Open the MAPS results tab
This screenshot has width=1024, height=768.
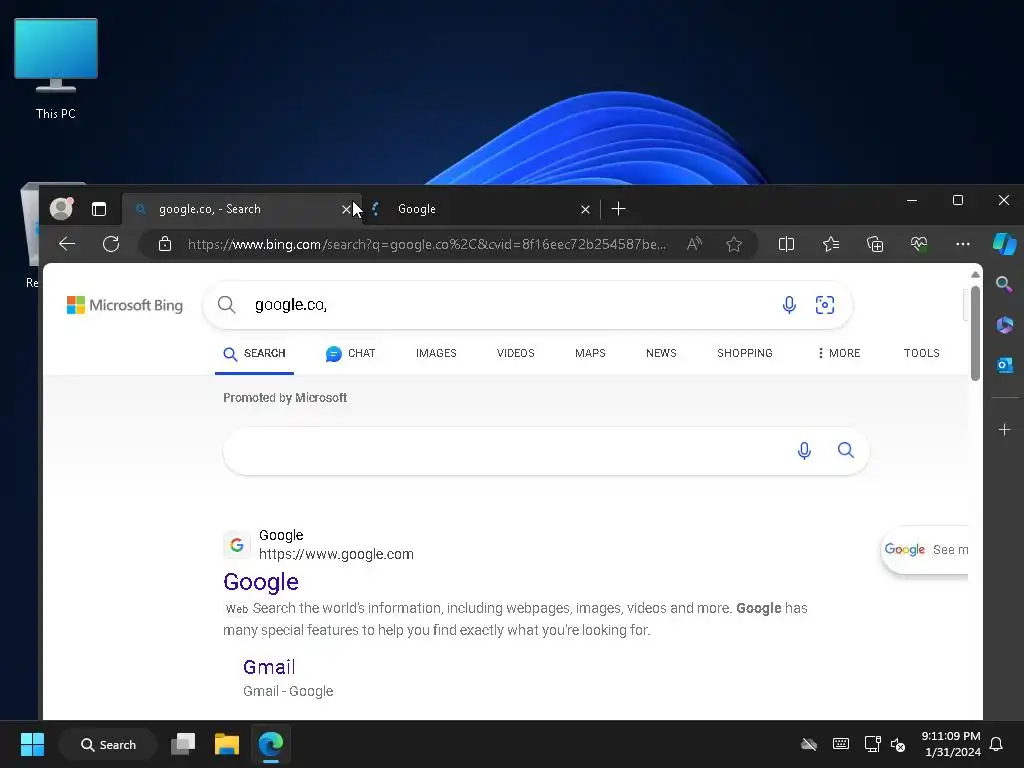point(590,353)
